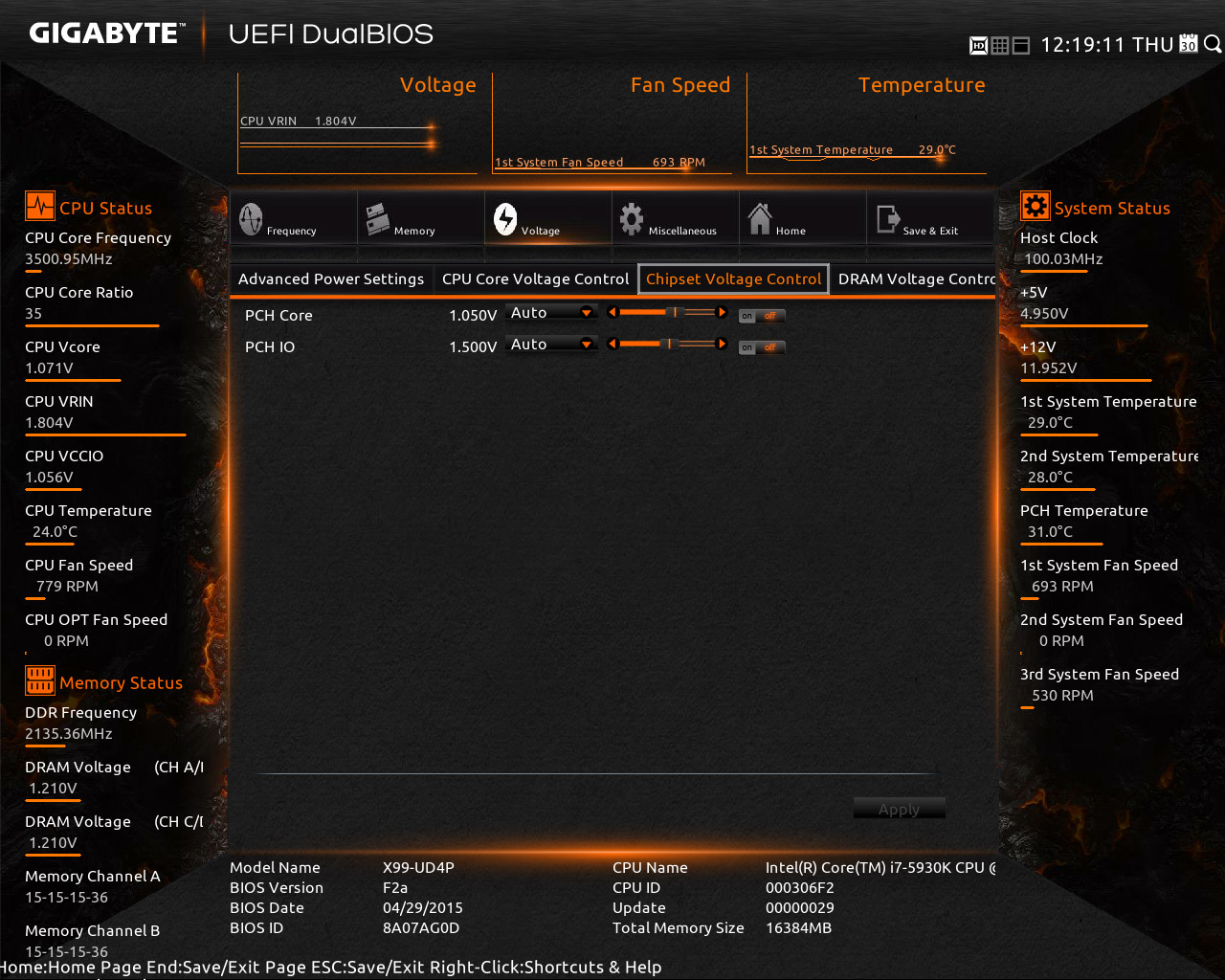Click the CPU VCCIO 1.056V reading
1225x980 pixels.
point(49,478)
